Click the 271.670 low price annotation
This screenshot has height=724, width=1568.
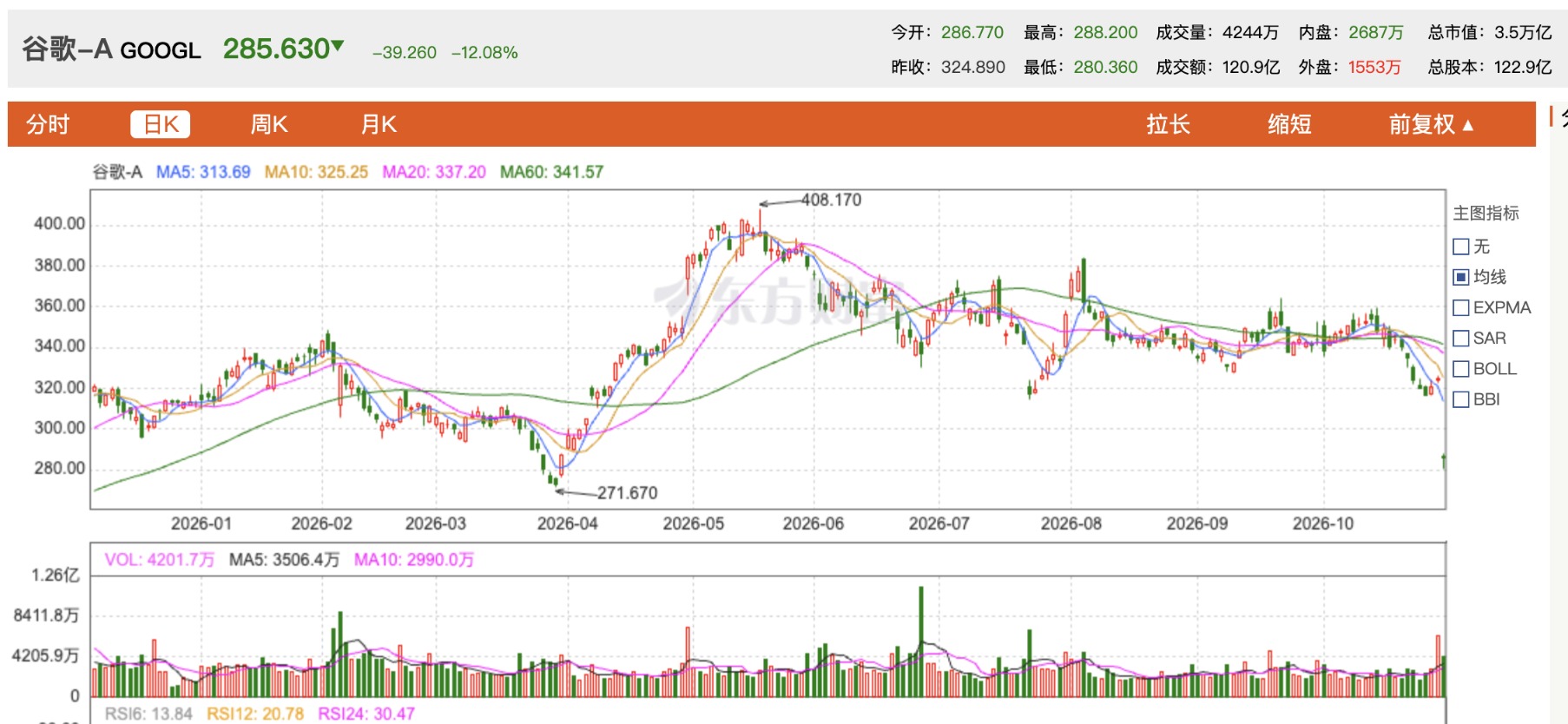(627, 493)
